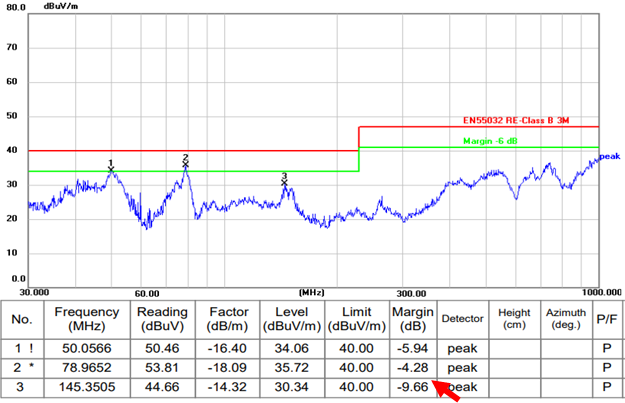Click the 1000.000 x-axis end label

(601, 293)
